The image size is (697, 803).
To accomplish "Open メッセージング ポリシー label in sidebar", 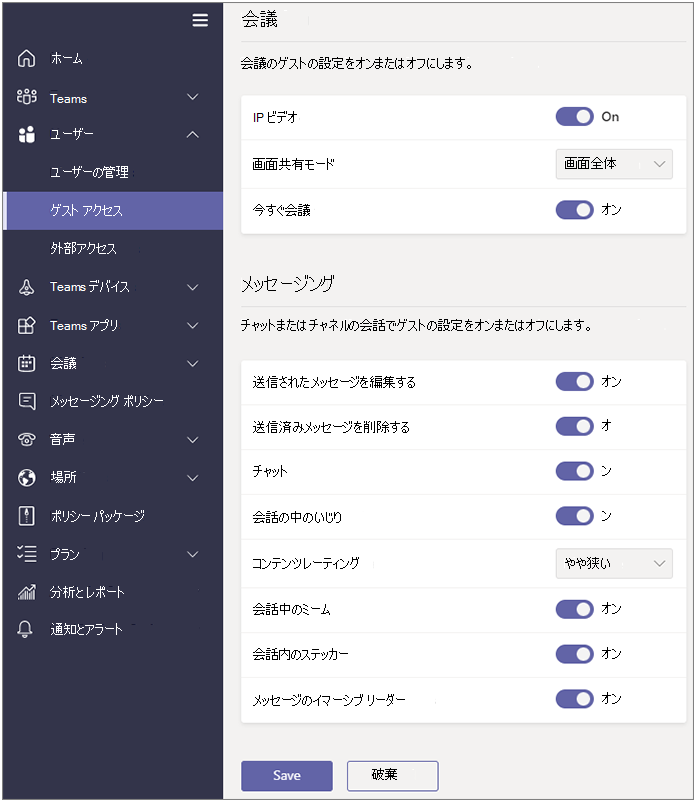I will pos(107,401).
